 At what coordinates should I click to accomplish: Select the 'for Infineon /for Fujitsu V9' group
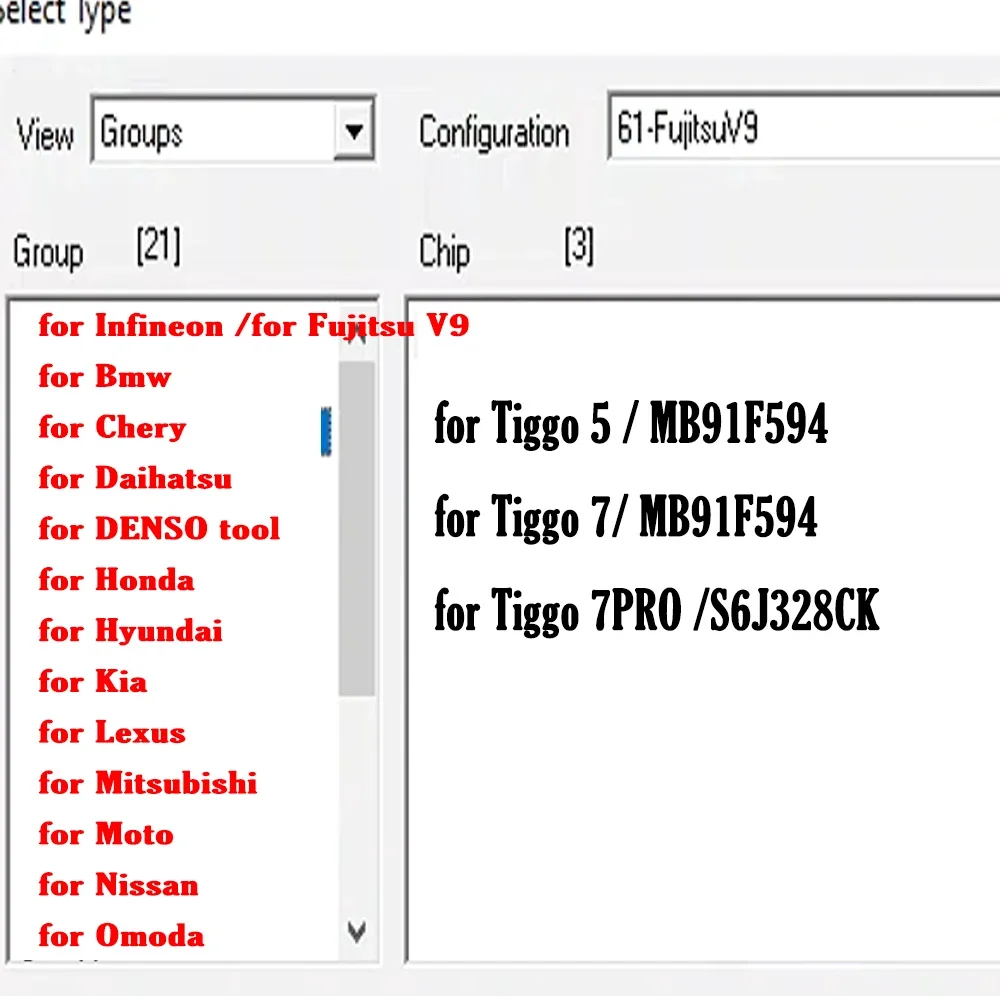click(x=254, y=326)
